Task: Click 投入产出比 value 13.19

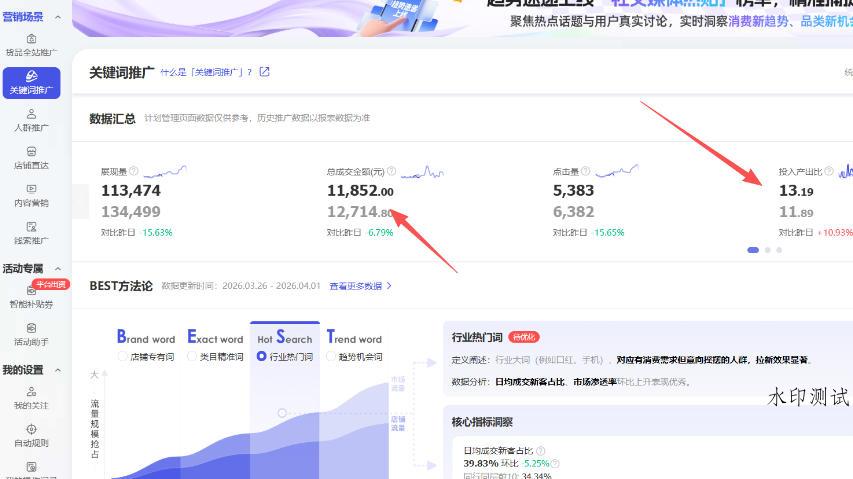Action: pos(796,191)
